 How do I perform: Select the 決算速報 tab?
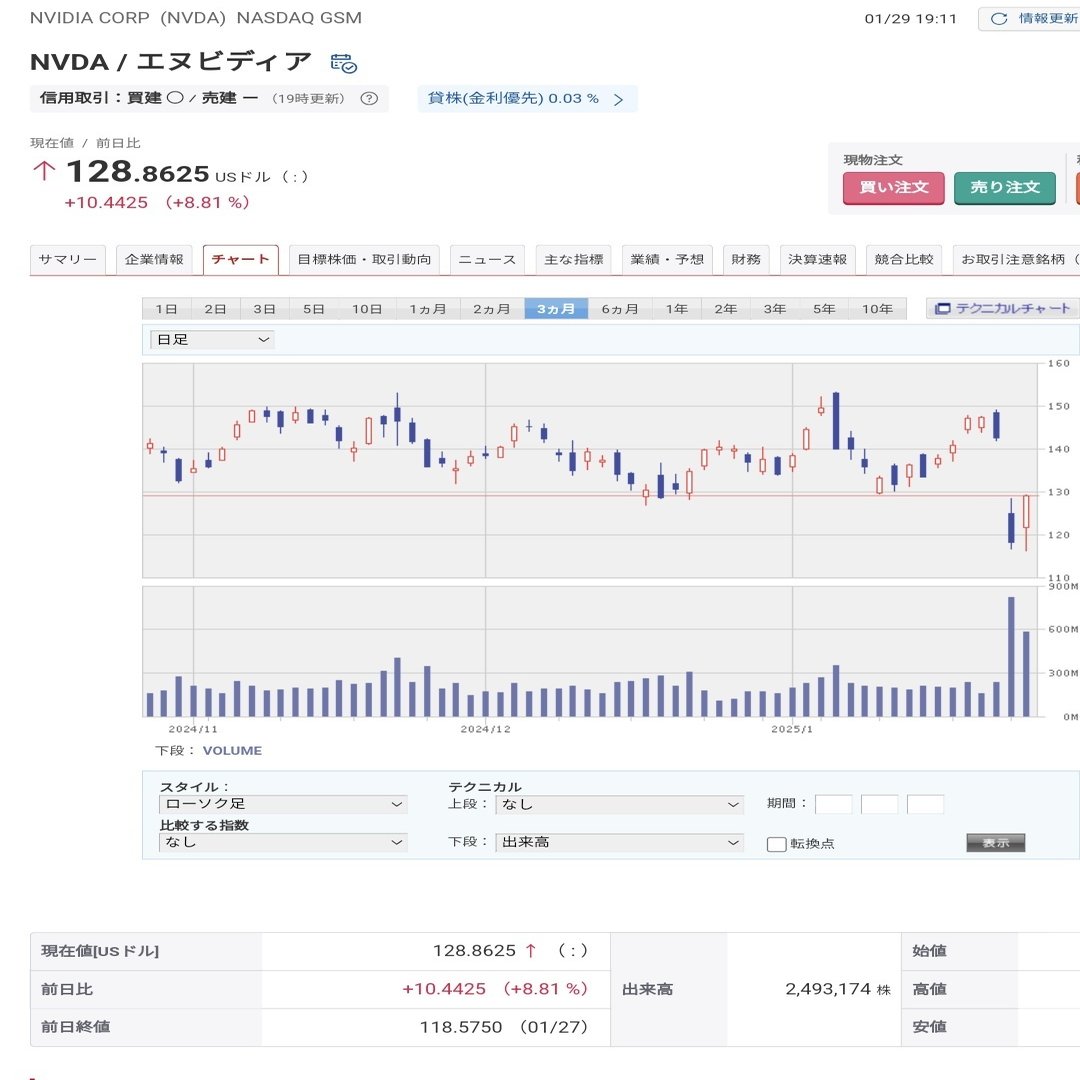[818, 260]
